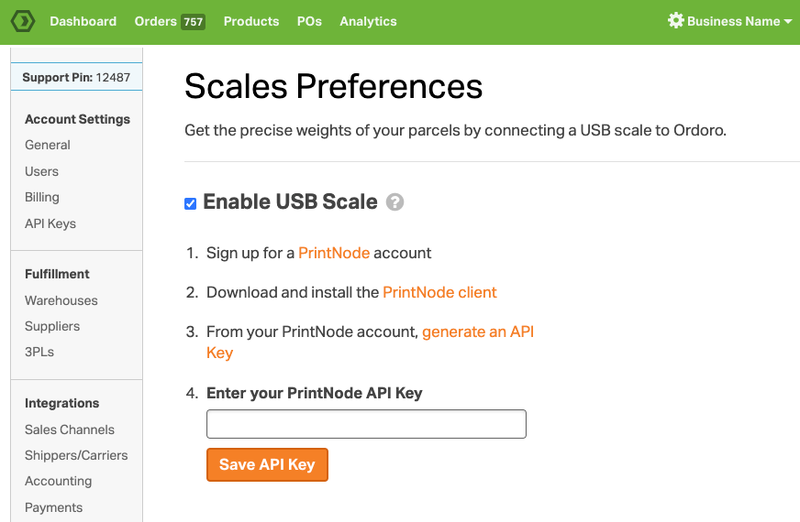
Task: Click the settings gear icon
Action: 676,20
